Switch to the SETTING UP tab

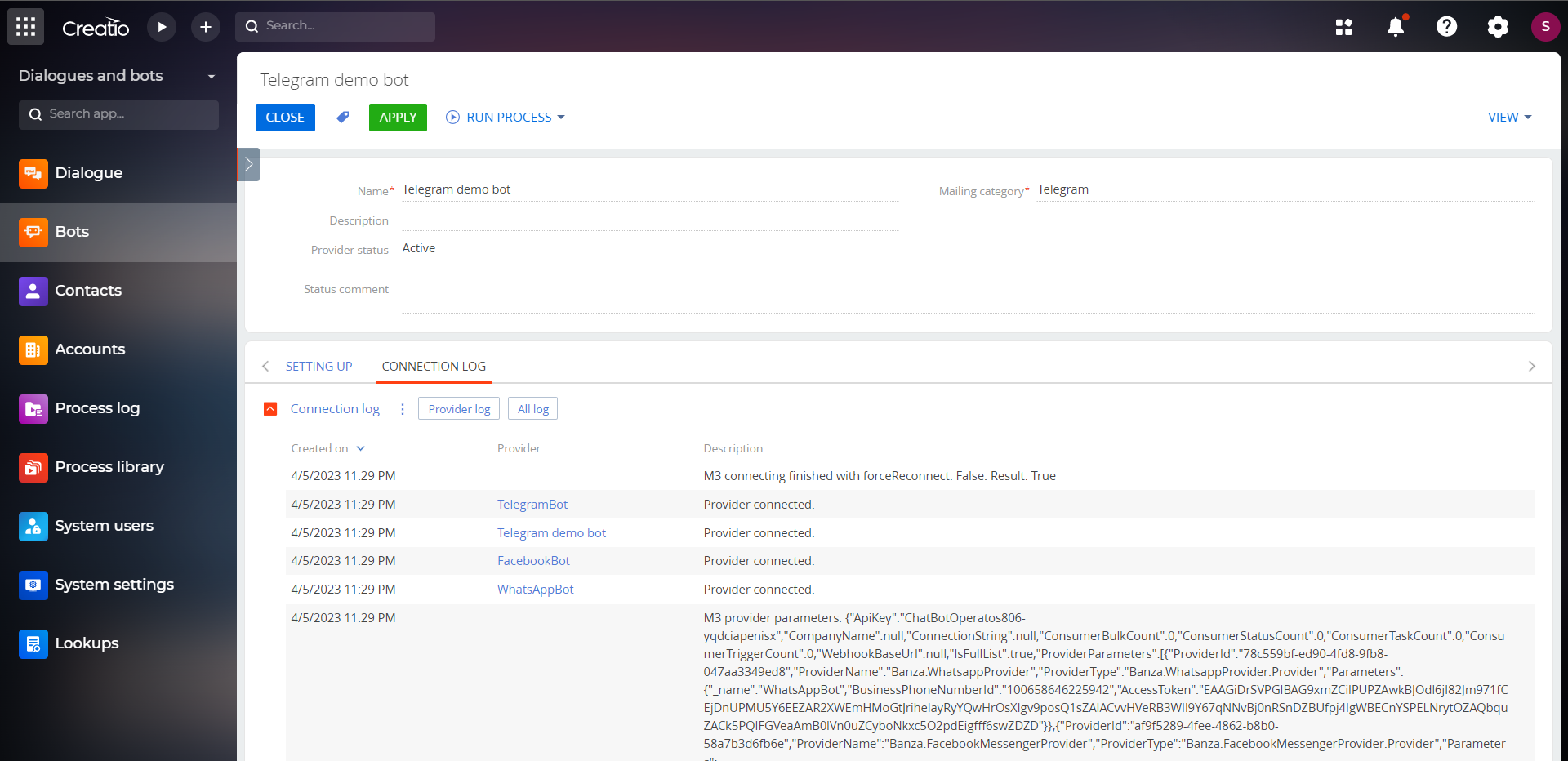318,366
